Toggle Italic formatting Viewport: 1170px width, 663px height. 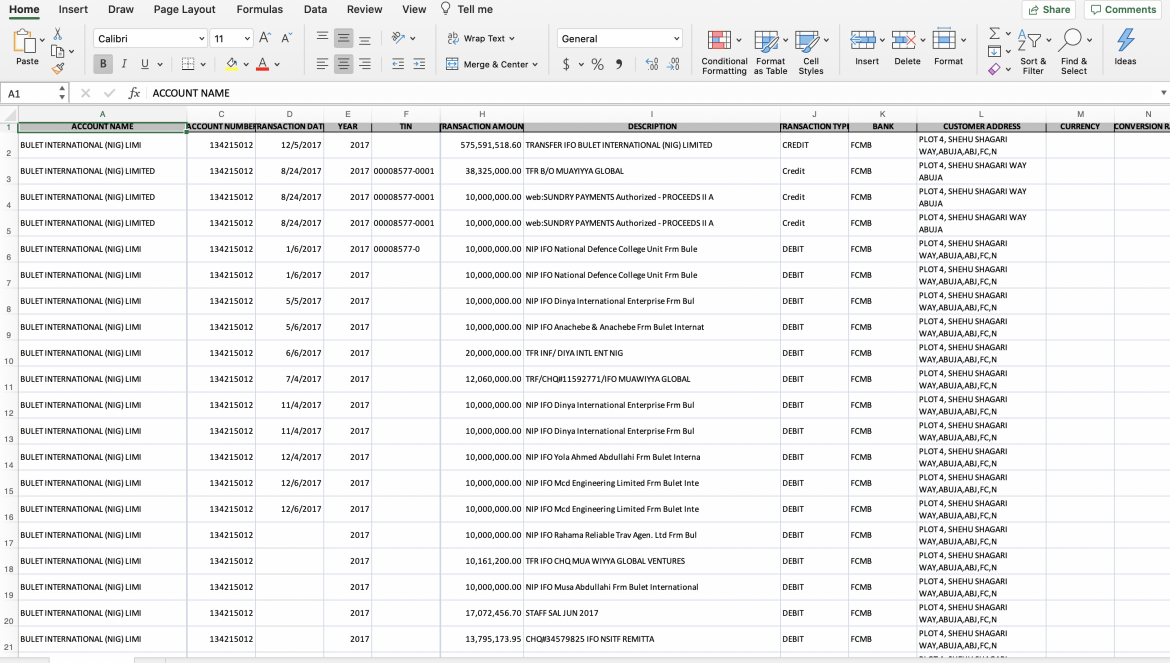[x=124, y=64]
